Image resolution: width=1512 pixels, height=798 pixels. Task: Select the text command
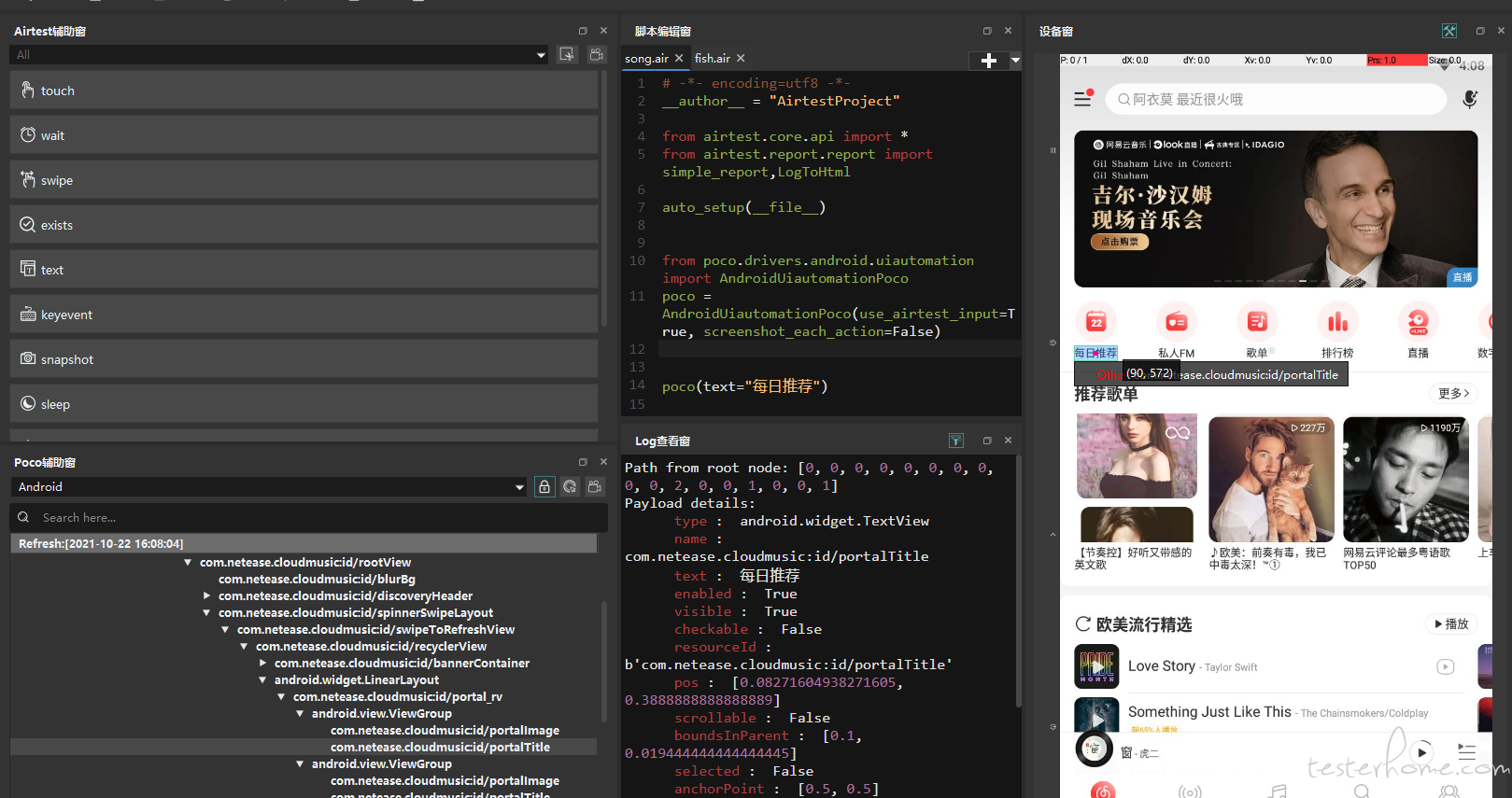[304, 270]
